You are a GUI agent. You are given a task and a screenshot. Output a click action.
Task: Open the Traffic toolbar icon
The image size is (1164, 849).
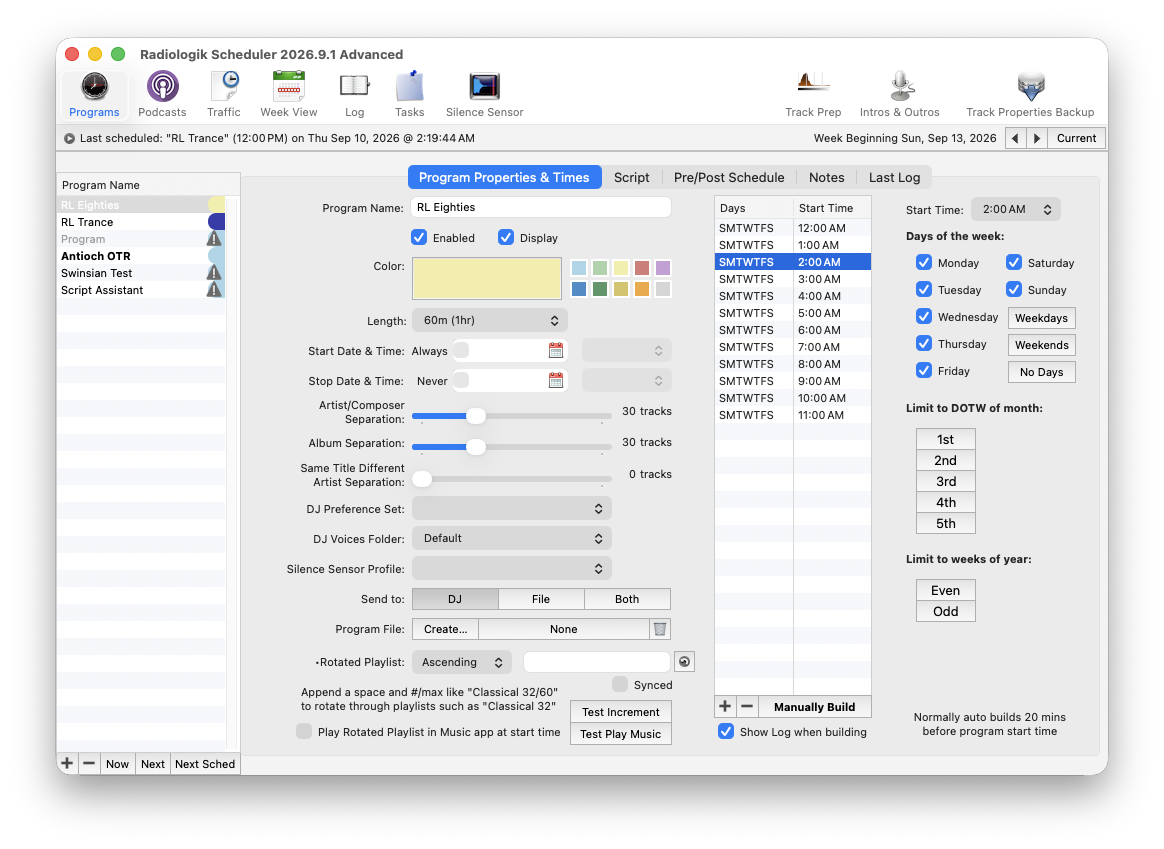pyautogui.click(x=223, y=94)
